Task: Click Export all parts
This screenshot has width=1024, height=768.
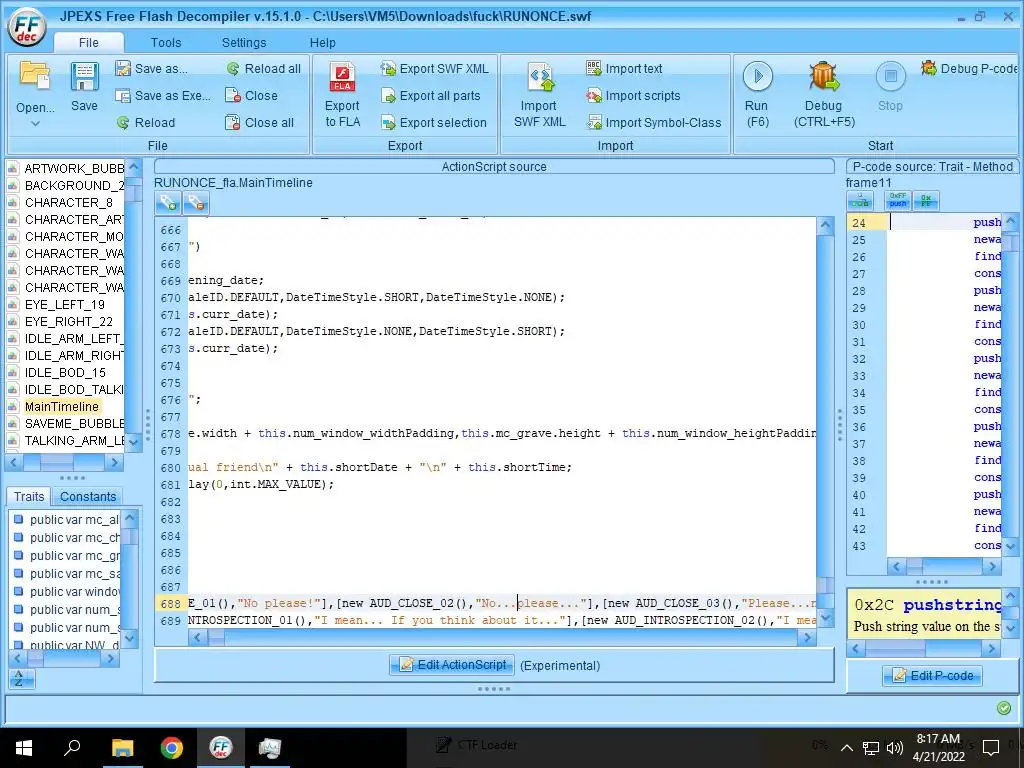Action: (x=431, y=95)
